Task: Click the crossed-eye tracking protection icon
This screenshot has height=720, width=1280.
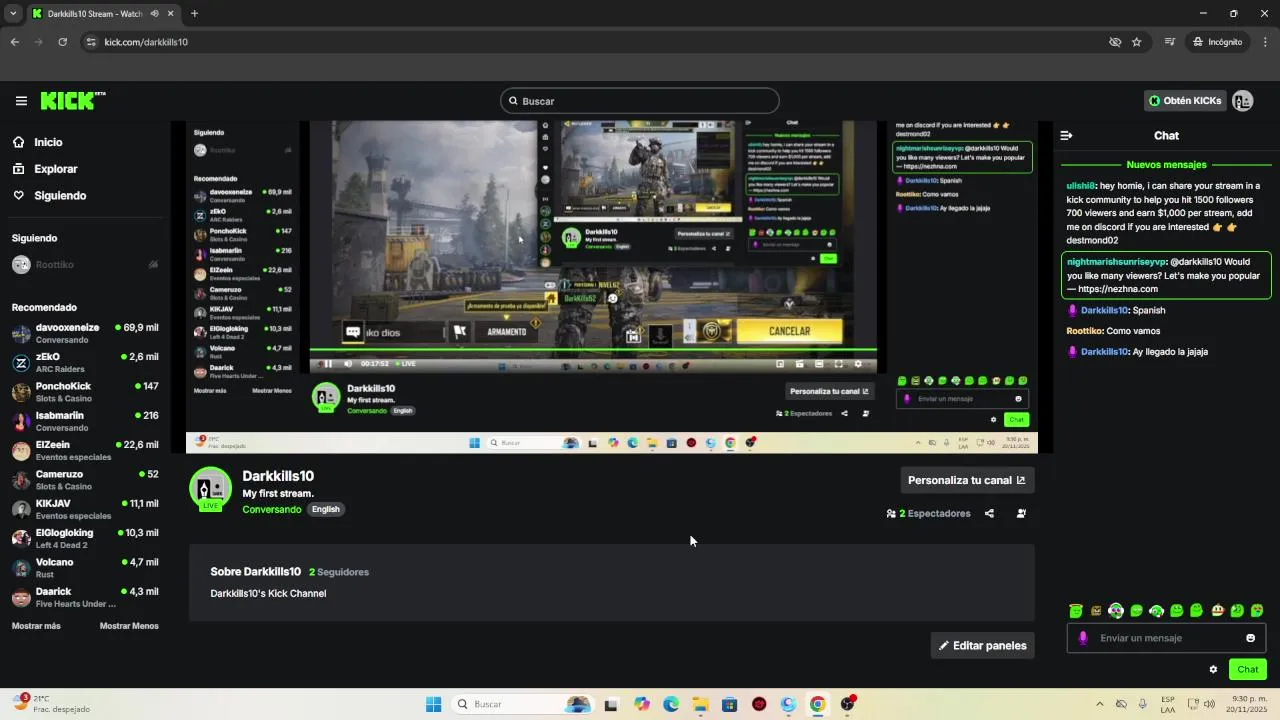Action: (1115, 42)
